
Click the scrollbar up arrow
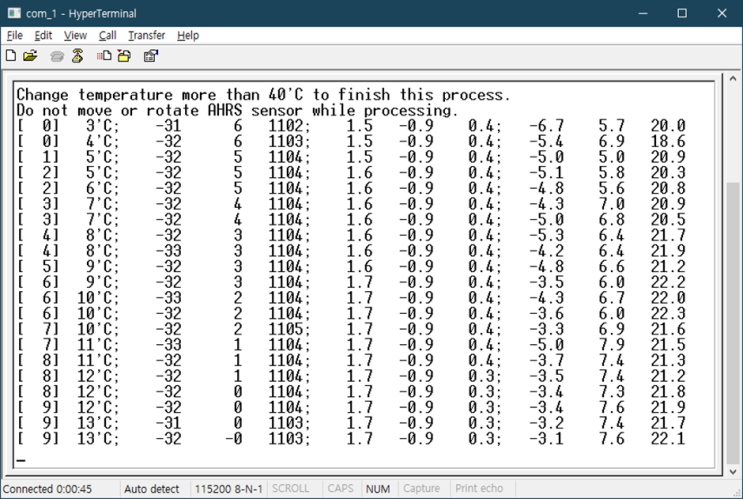click(733, 79)
